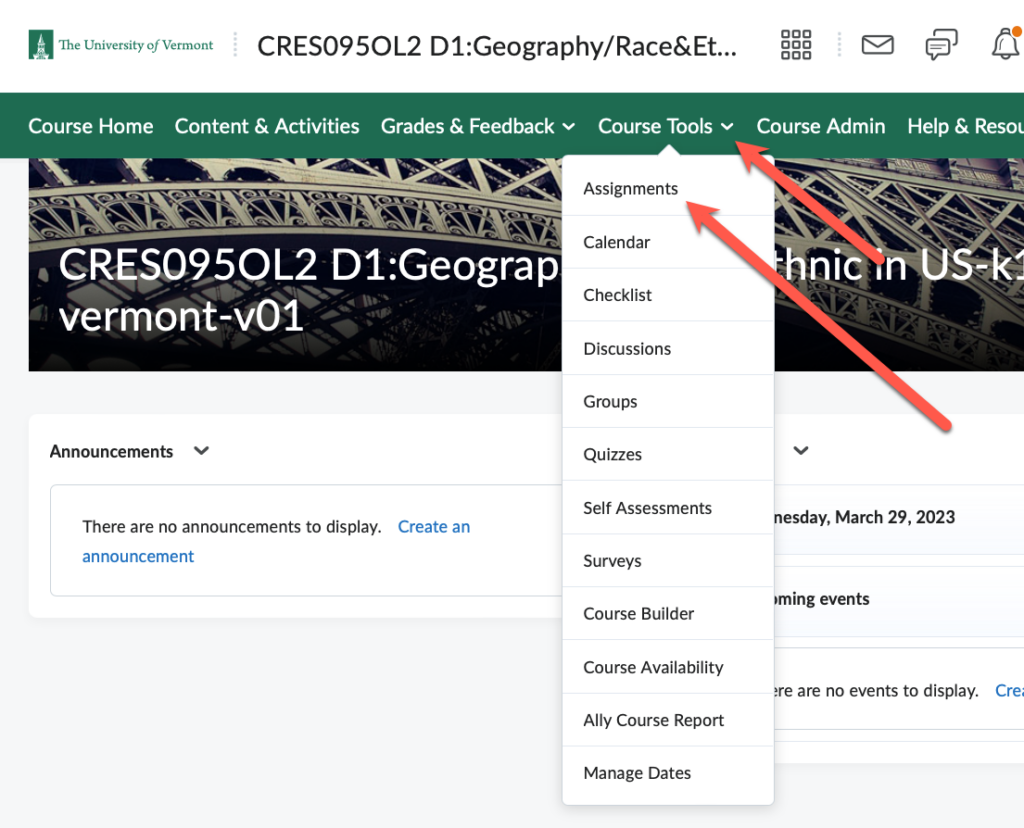This screenshot has width=1024, height=828.
Task: Select Assignments from Course Tools menu
Action: [x=630, y=188]
